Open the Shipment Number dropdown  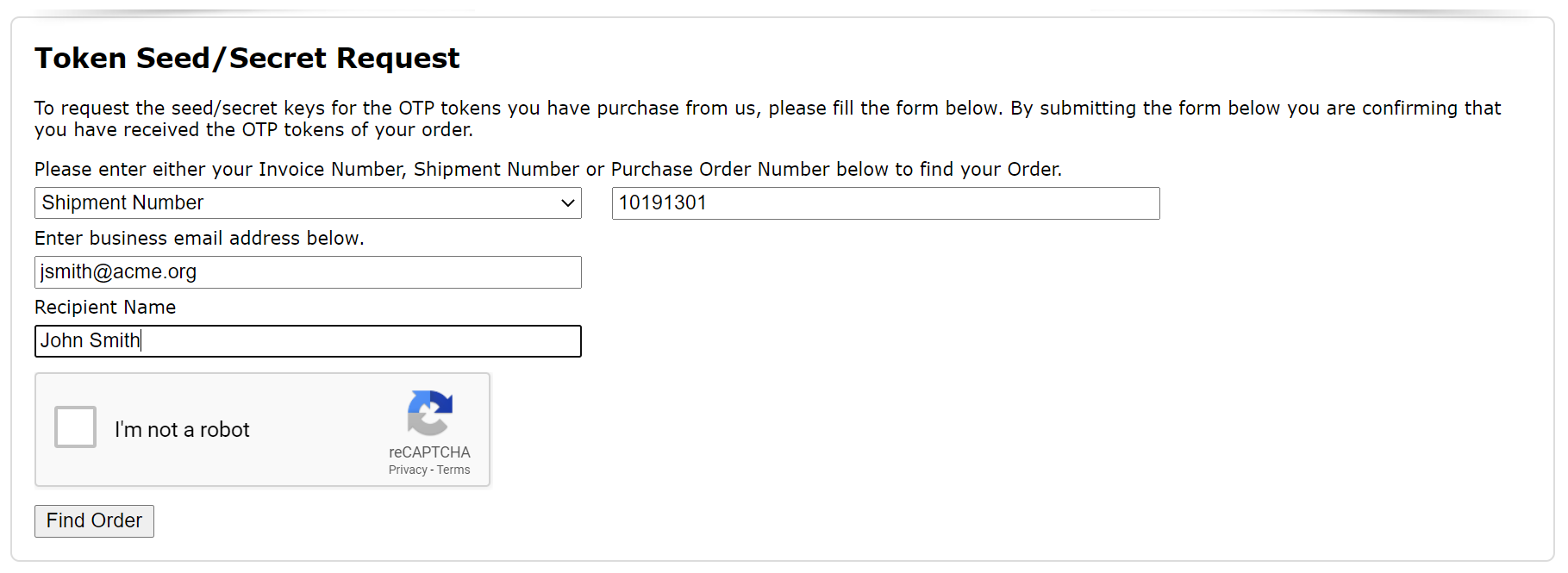point(308,203)
